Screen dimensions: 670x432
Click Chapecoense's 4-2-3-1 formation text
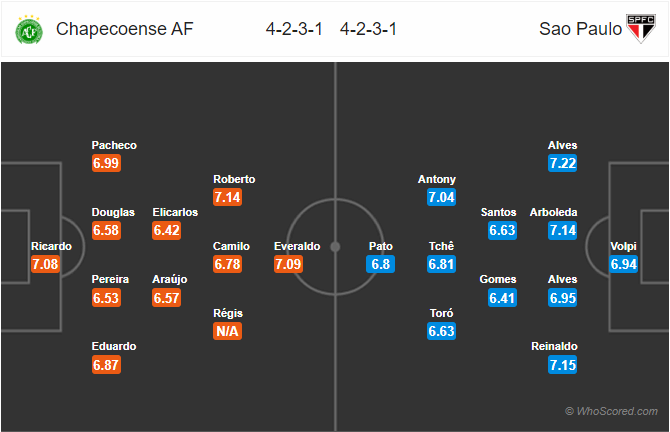[x=294, y=29]
